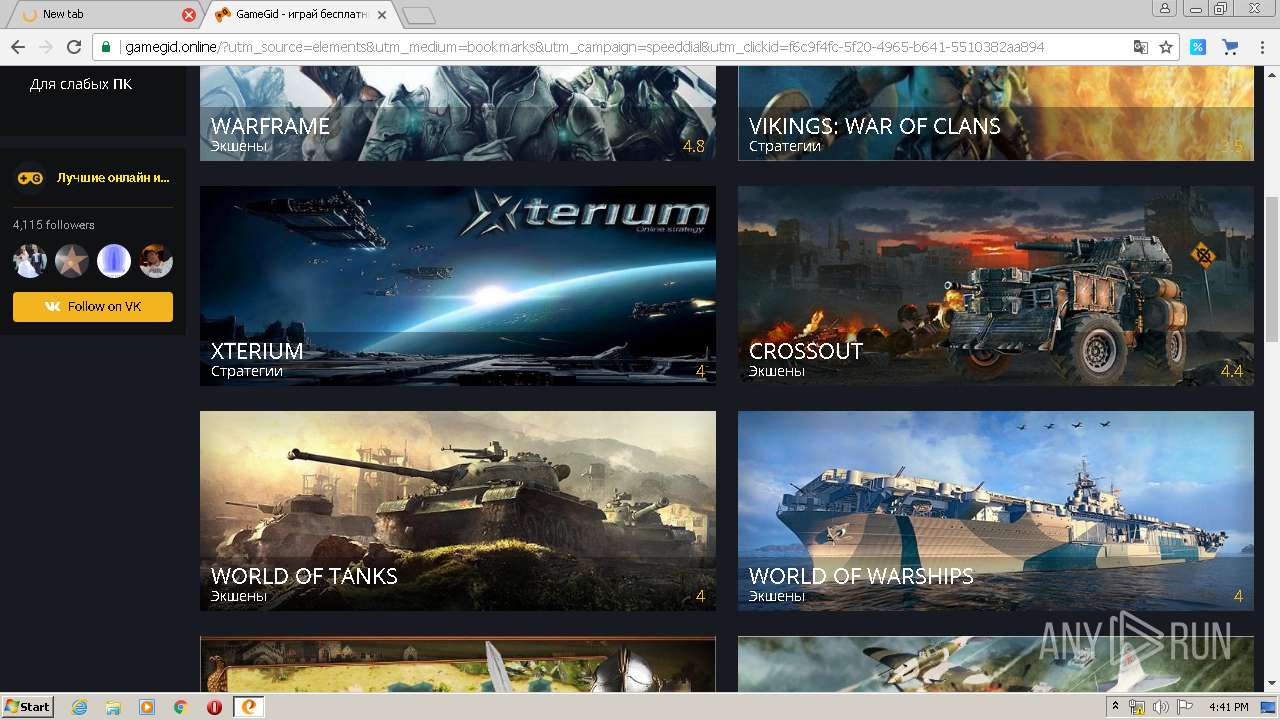This screenshot has width=1280, height=720.
Task: Click the Show desktop tray button
Action: 1269,707
